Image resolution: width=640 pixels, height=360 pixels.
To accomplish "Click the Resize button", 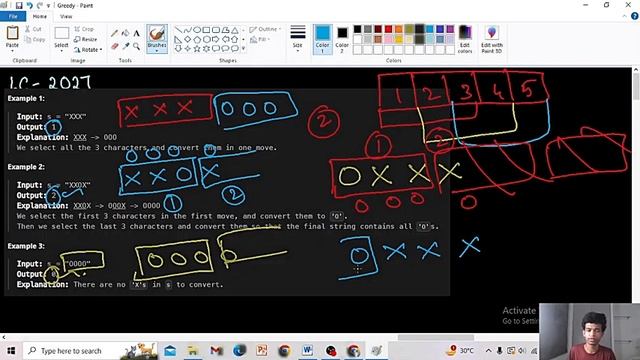I will click(85, 39).
